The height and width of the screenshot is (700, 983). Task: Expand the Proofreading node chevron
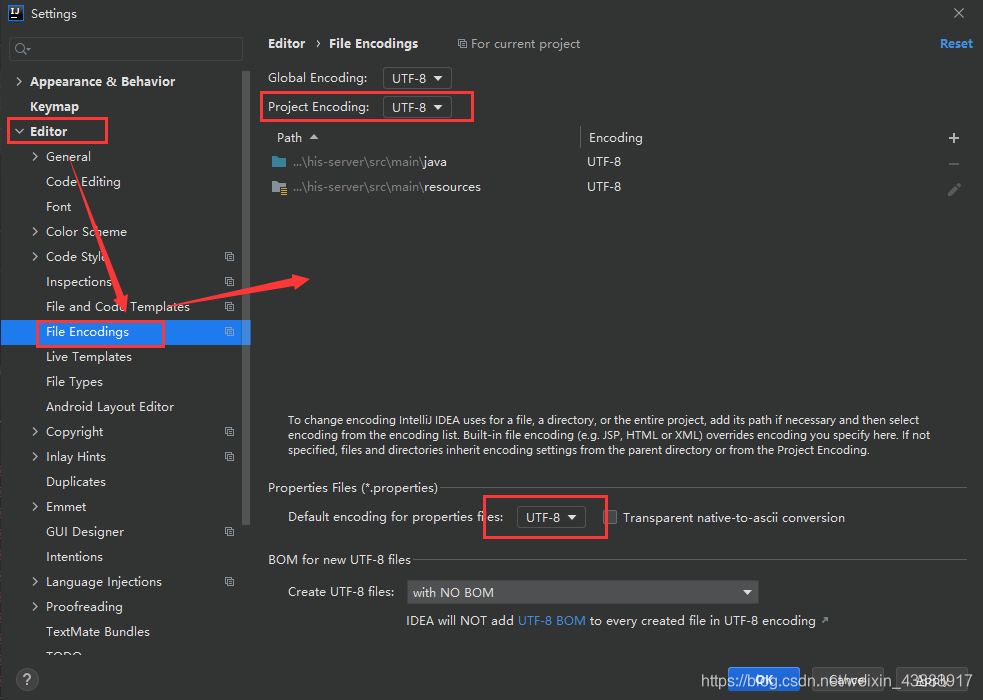(x=35, y=607)
